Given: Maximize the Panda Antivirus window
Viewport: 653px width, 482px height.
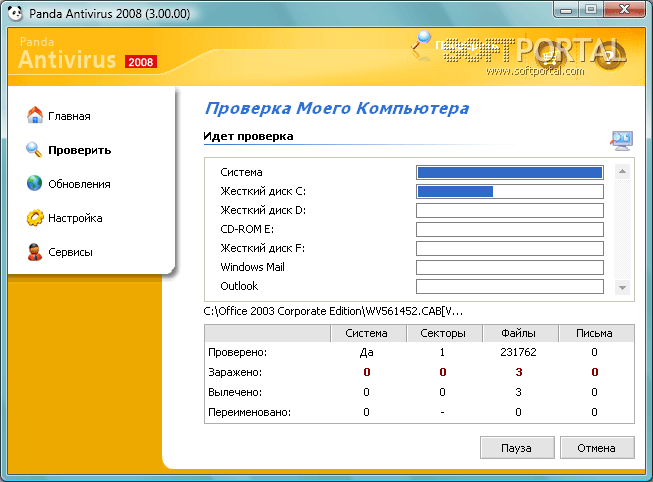Looking at the screenshot, I should tap(591, 10).
